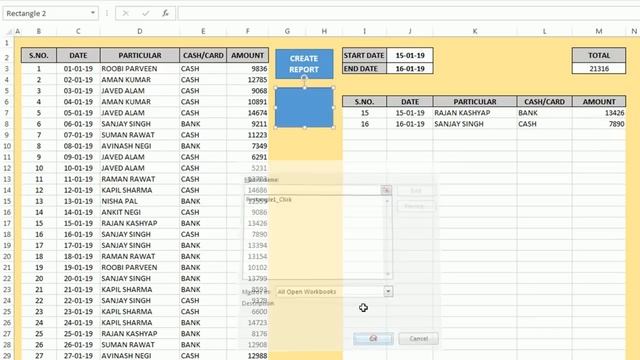The height and width of the screenshot is (360, 640).
Task: Select column K header
Action: (x=475, y=31)
